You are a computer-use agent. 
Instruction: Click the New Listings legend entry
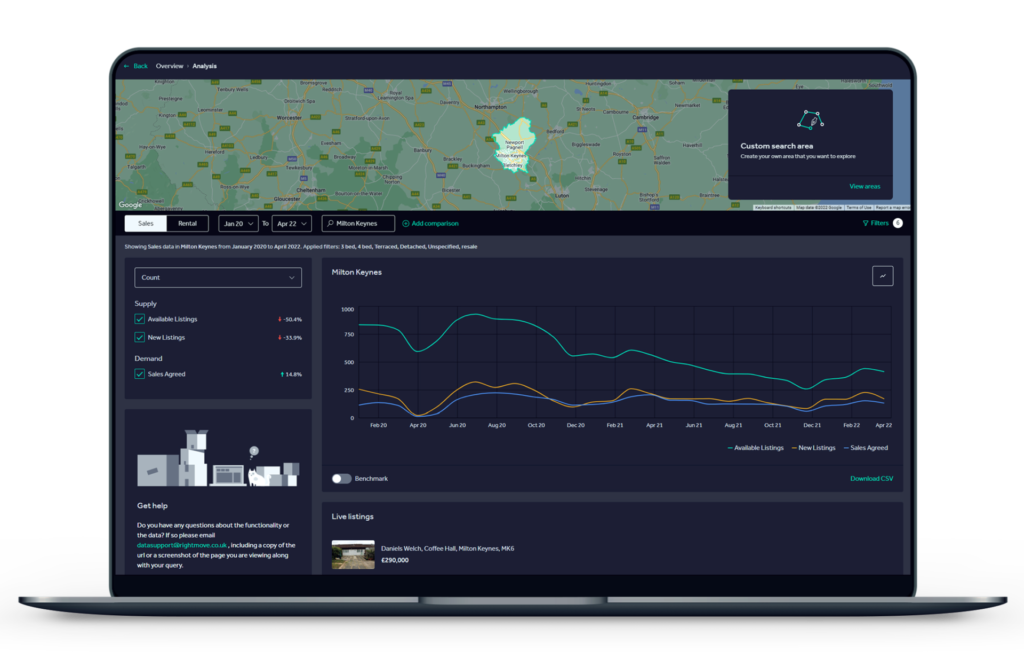(814, 448)
